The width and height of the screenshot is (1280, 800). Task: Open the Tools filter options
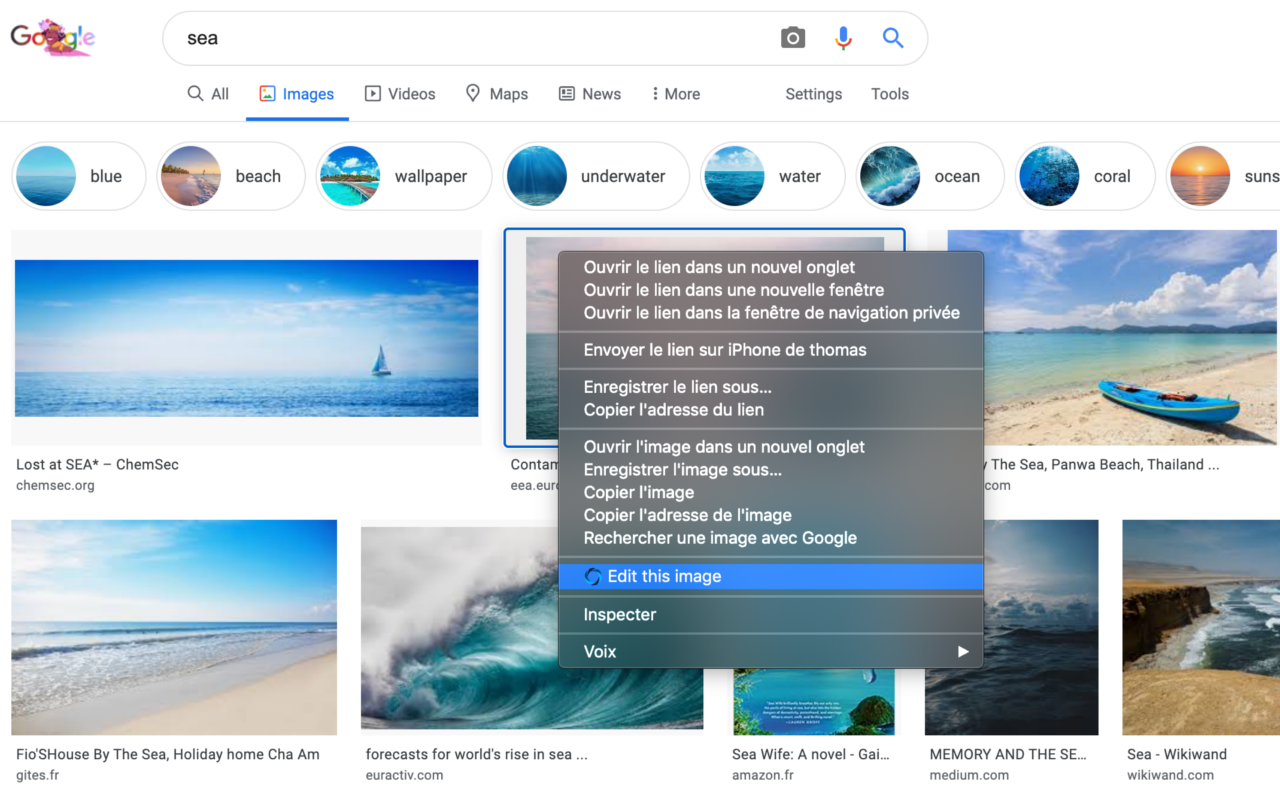click(x=890, y=94)
